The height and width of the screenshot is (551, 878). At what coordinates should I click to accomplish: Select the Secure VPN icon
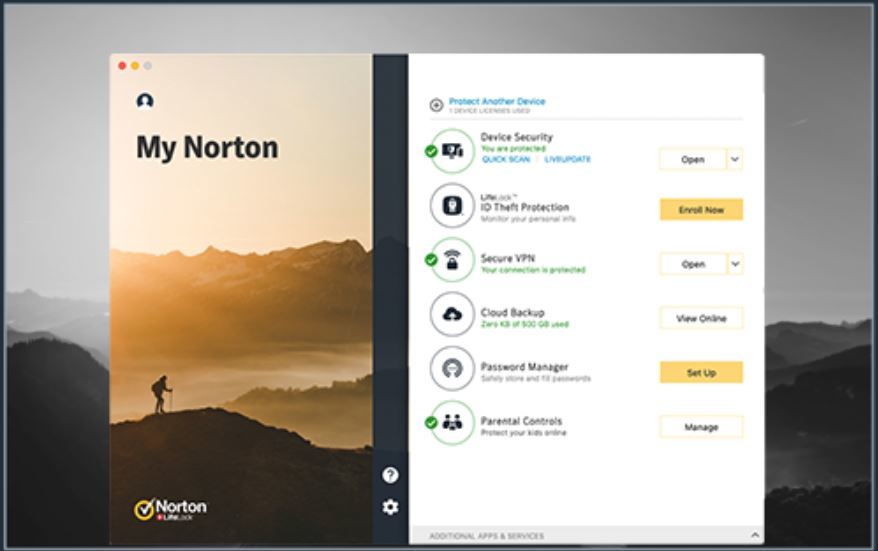452,259
